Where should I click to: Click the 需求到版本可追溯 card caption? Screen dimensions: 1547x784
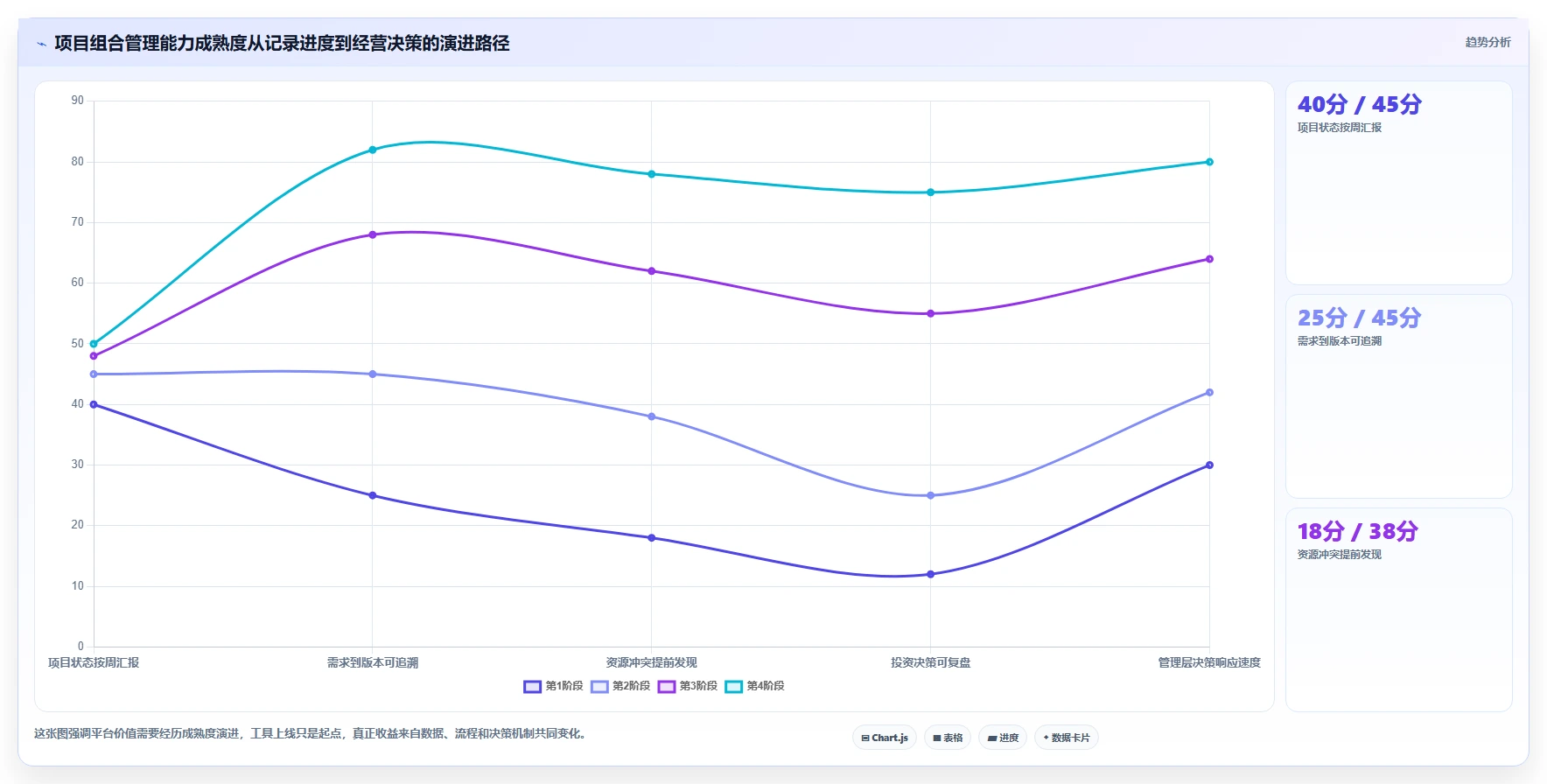(x=1339, y=341)
